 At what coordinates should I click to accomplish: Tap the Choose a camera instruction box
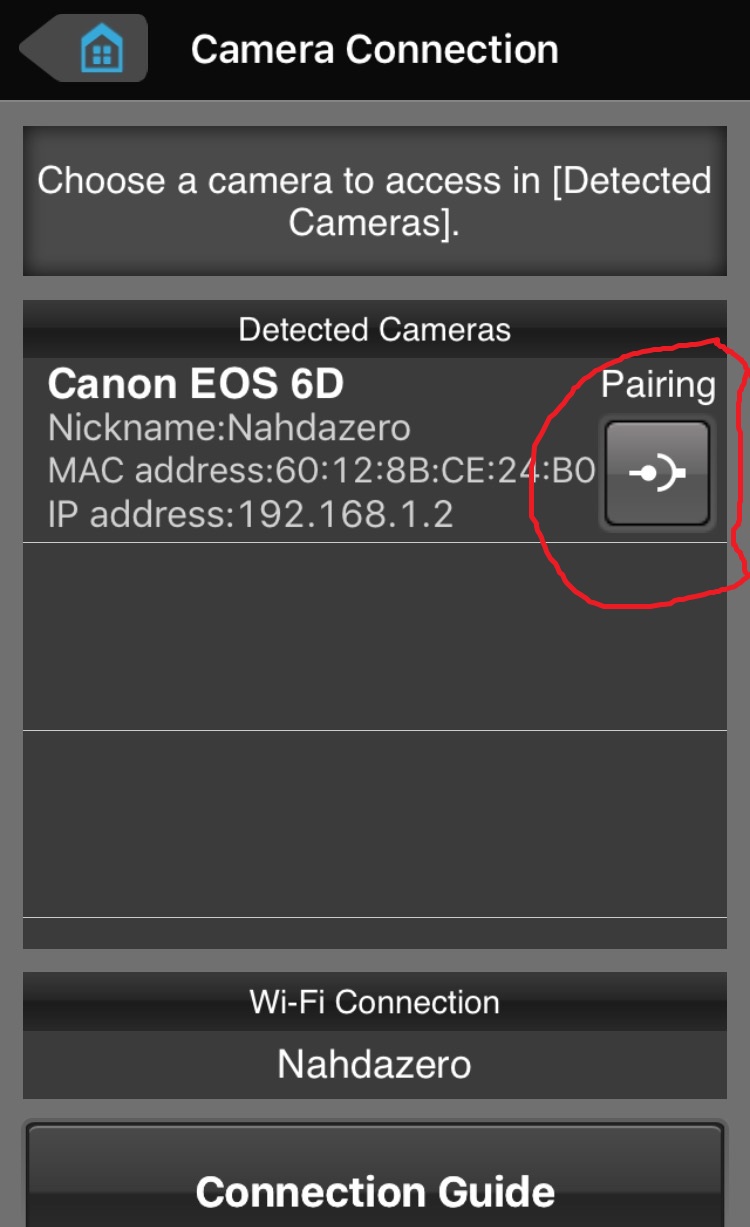click(x=375, y=201)
